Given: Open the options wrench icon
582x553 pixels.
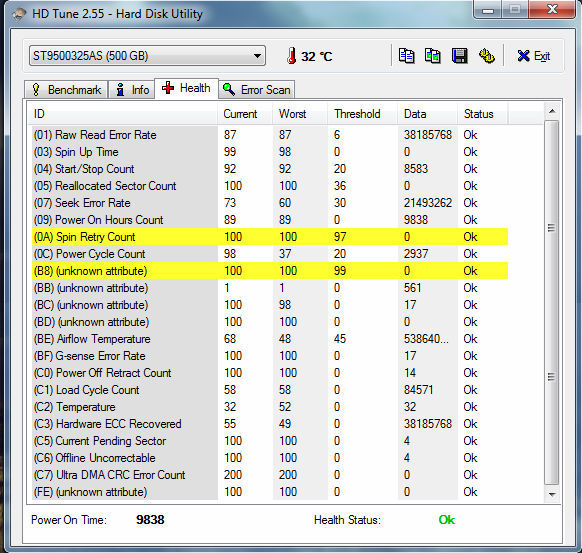Looking at the screenshot, I should click(486, 56).
